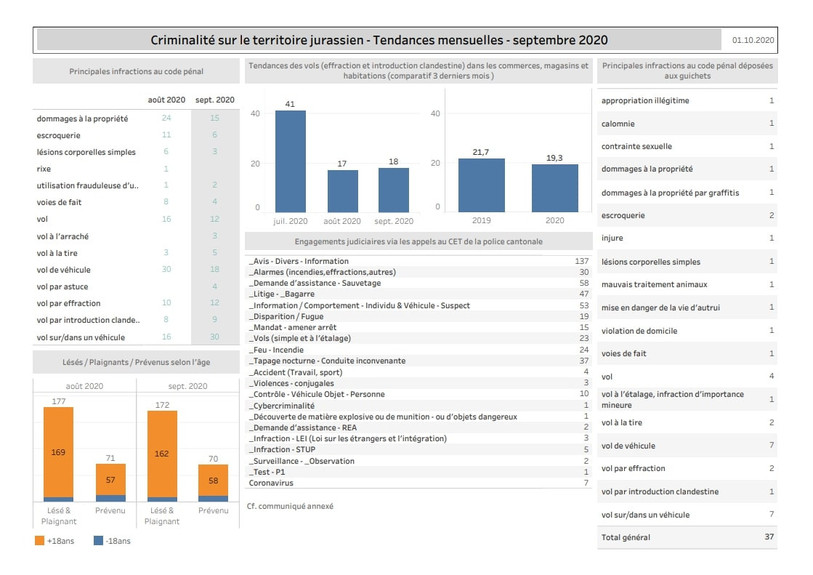The height and width of the screenshot is (575, 813).
Task: Click the 2019 average bar 21,7
Action: point(481,185)
